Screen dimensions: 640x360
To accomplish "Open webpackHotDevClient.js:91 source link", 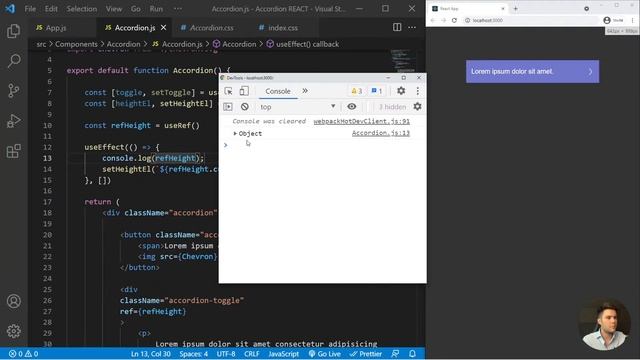I will (362, 121).
